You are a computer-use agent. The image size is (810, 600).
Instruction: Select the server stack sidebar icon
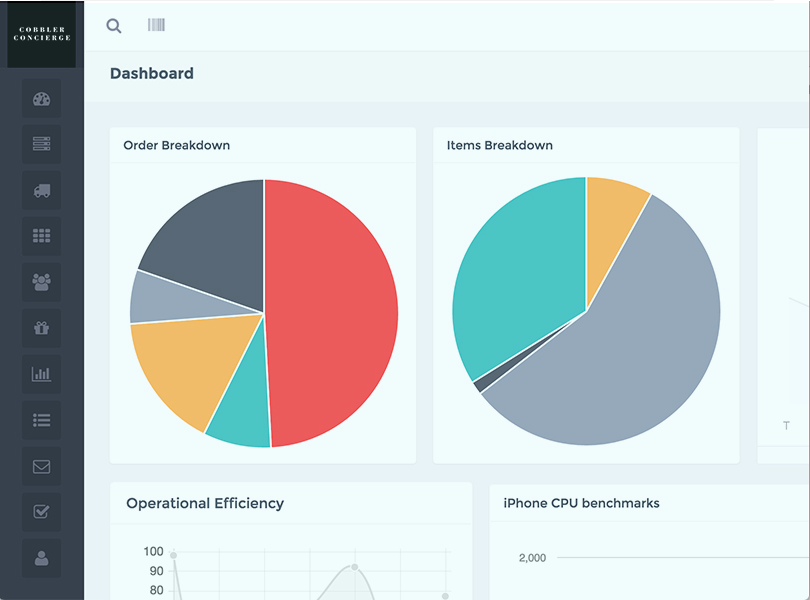tap(42, 145)
